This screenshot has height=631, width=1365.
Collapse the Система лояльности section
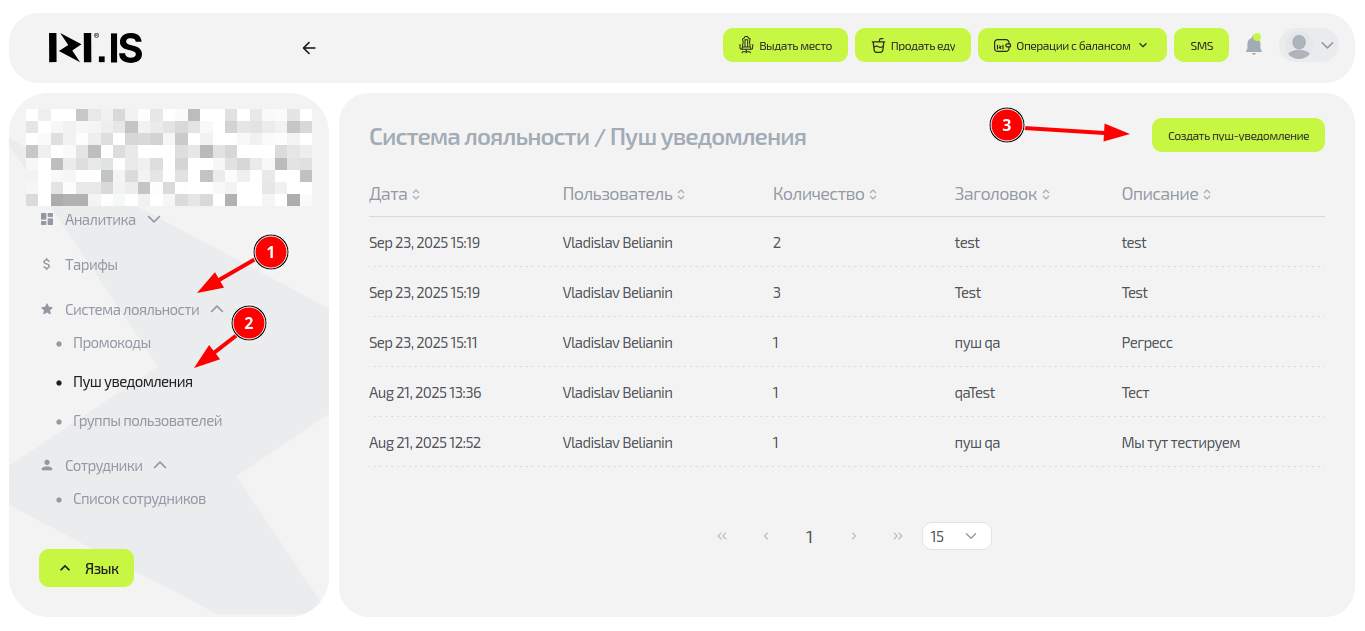point(217,310)
